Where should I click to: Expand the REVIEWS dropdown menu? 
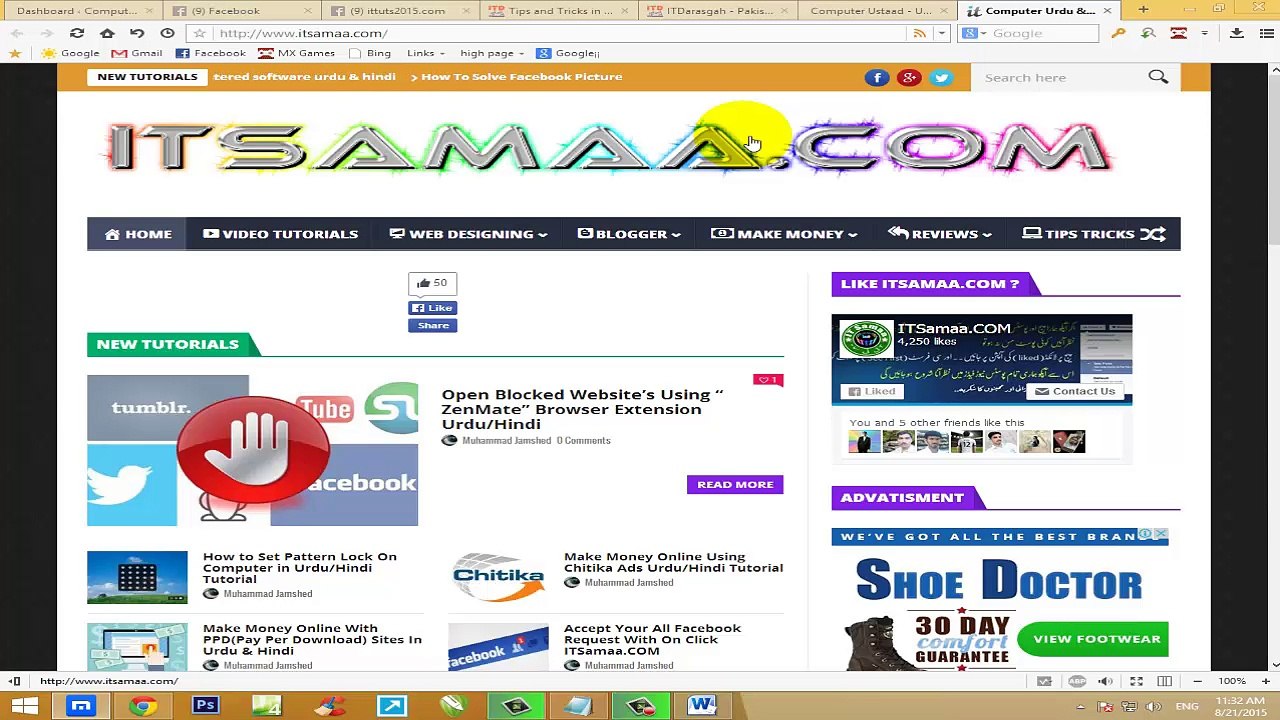click(940, 234)
